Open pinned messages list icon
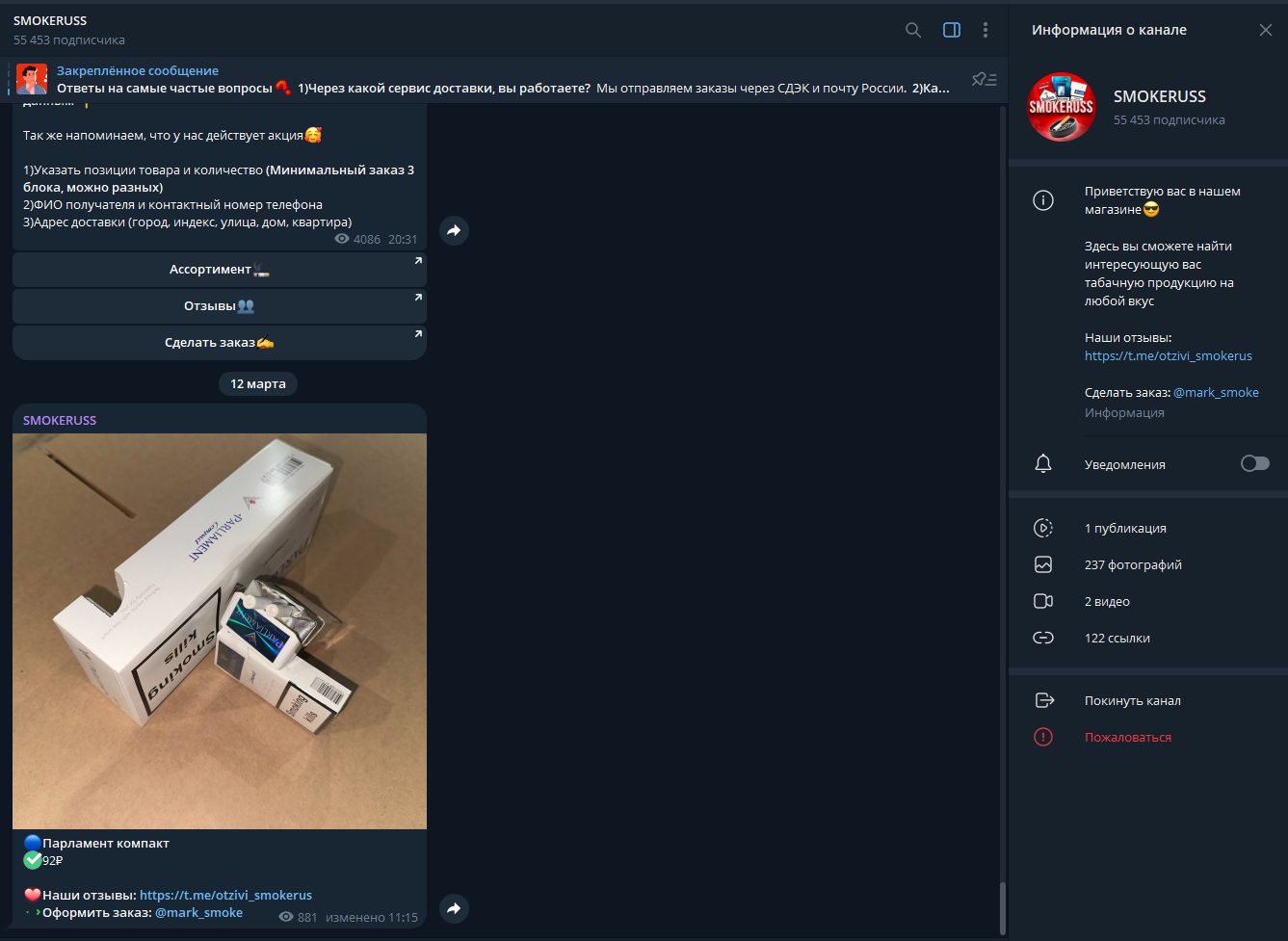The height and width of the screenshot is (941, 1288). tap(985, 79)
